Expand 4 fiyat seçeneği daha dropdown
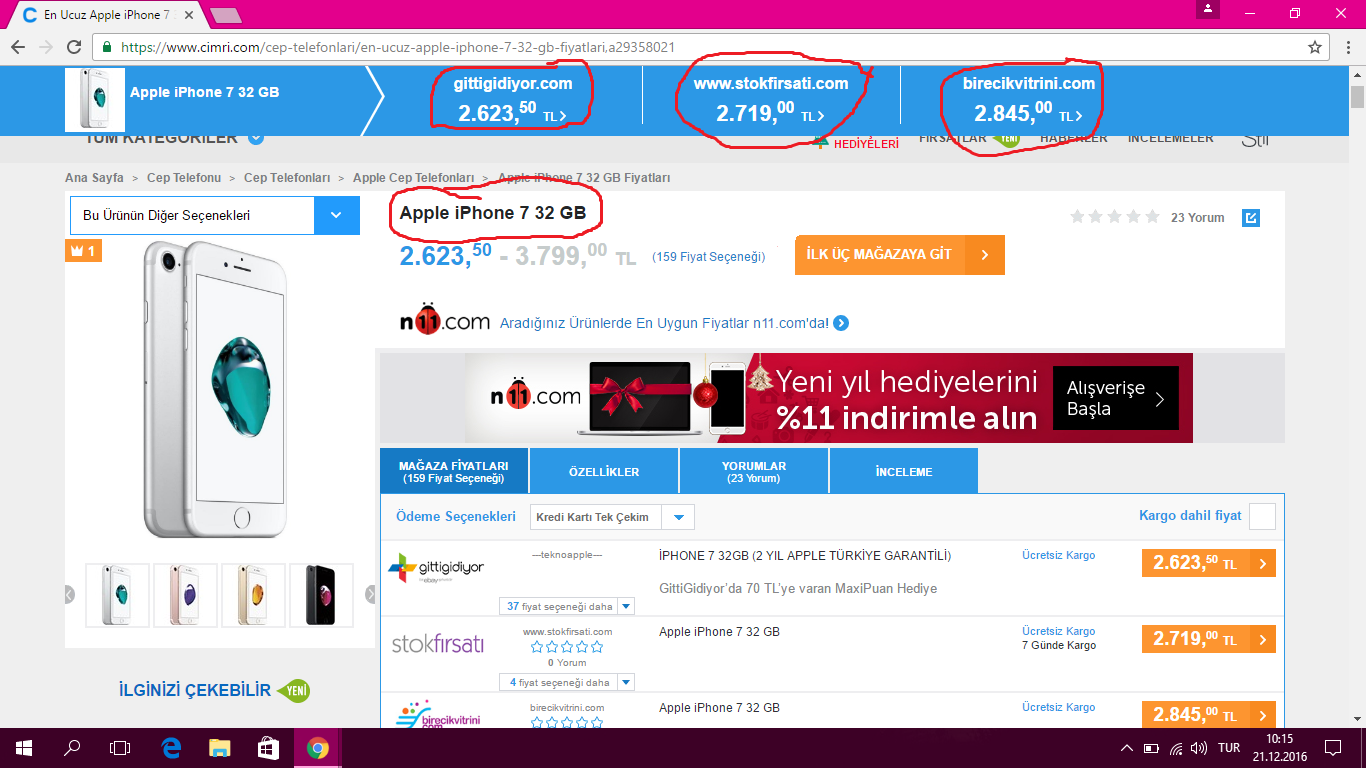Image resolution: width=1366 pixels, height=768 pixels. coord(567,682)
